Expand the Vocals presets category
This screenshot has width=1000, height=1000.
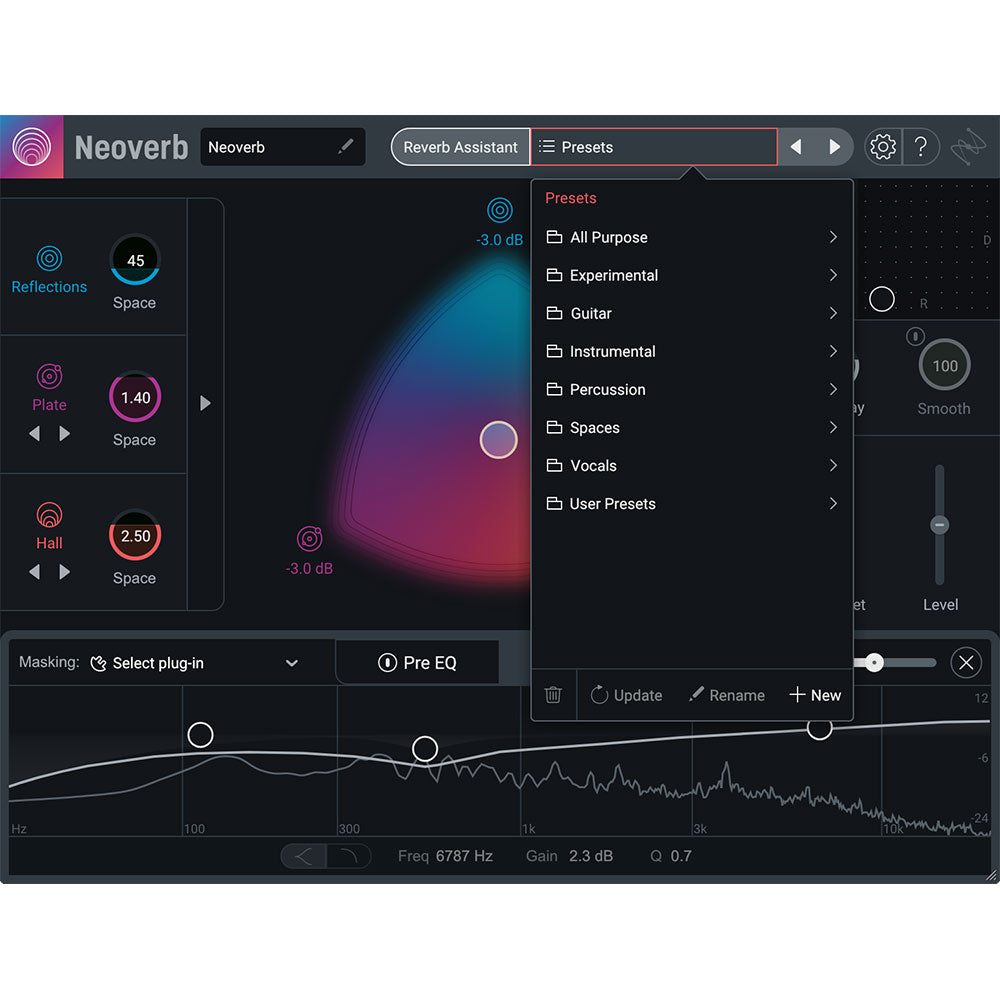pos(593,465)
